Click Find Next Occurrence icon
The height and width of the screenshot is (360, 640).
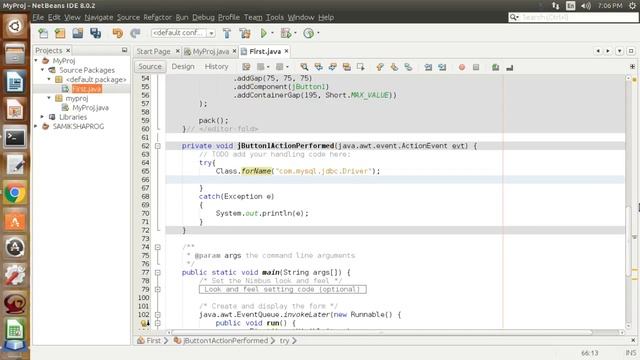point(333,67)
